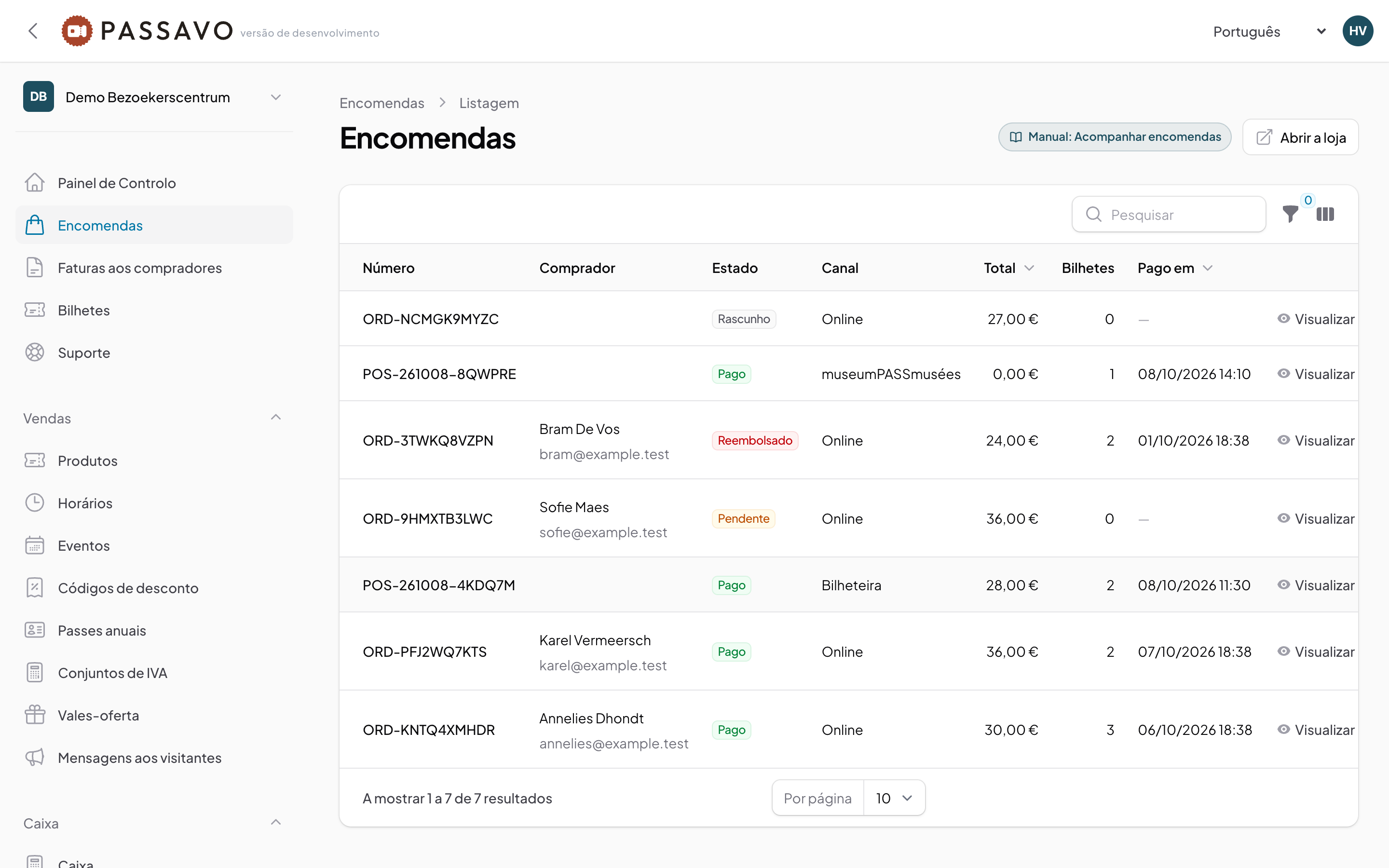This screenshot has width=1389, height=868.
Task: Collapse the Caixa section
Action: 275,822
